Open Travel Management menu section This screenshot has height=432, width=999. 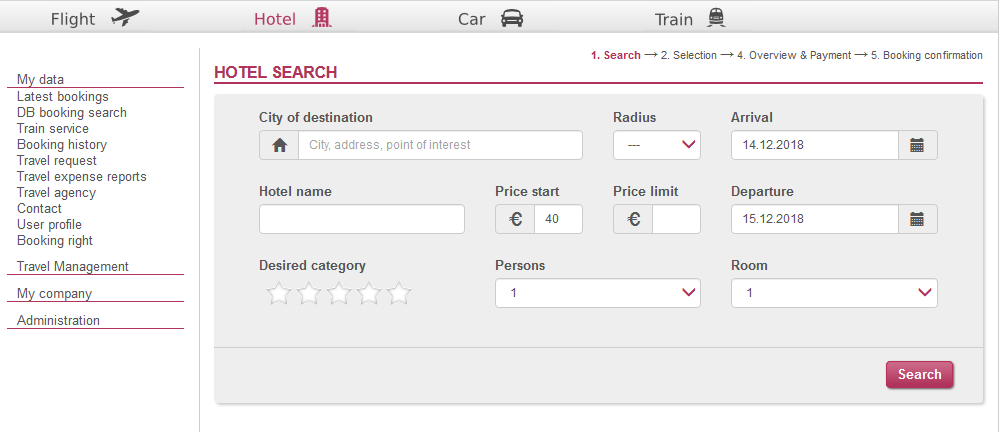[x=73, y=267]
